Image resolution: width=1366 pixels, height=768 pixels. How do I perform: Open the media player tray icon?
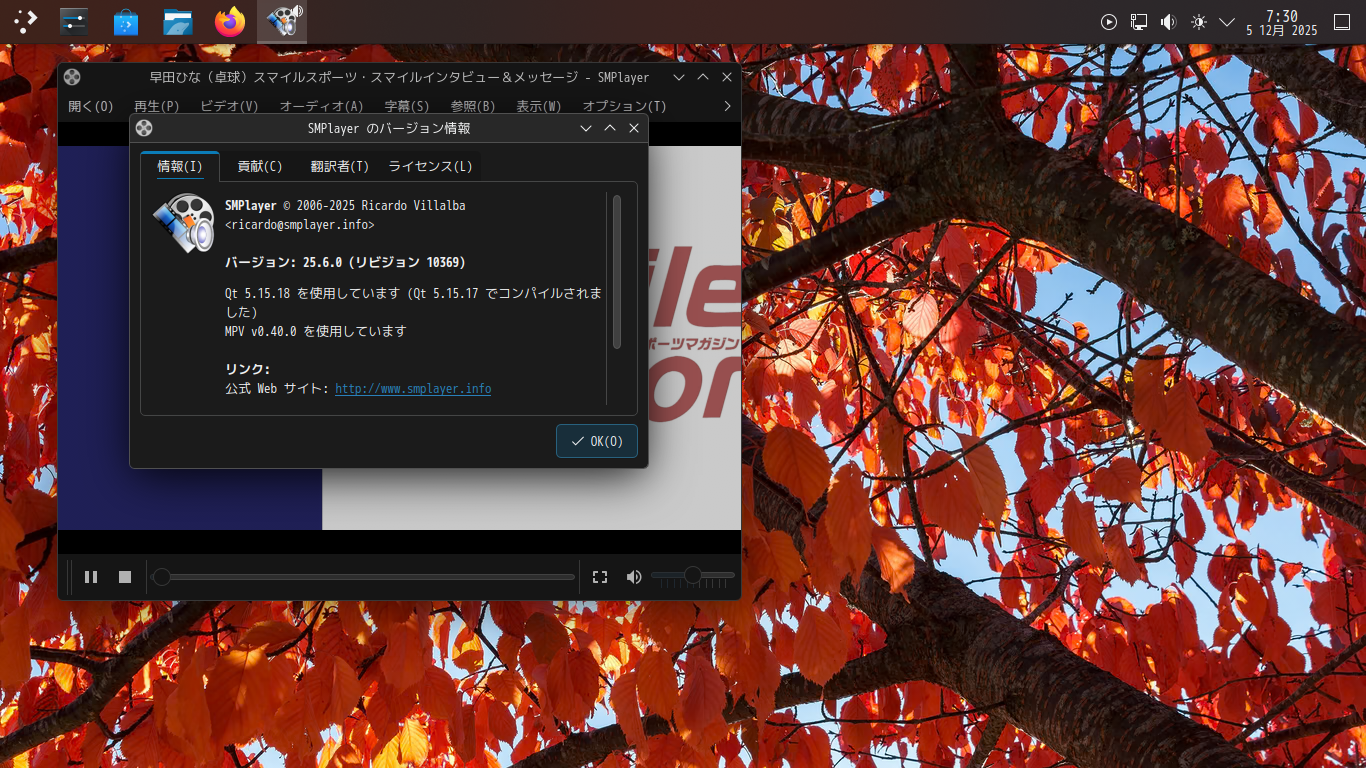click(1109, 22)
